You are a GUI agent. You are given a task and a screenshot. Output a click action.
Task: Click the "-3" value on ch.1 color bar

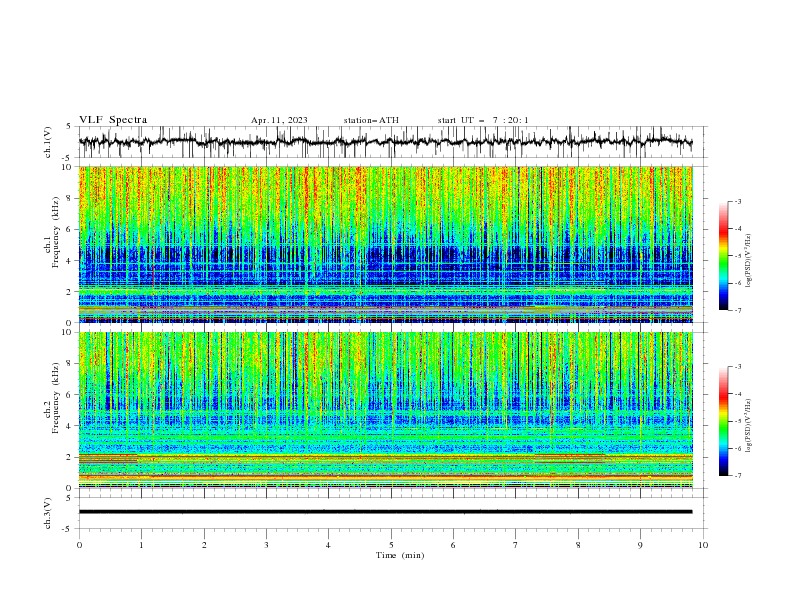[737, 201]
